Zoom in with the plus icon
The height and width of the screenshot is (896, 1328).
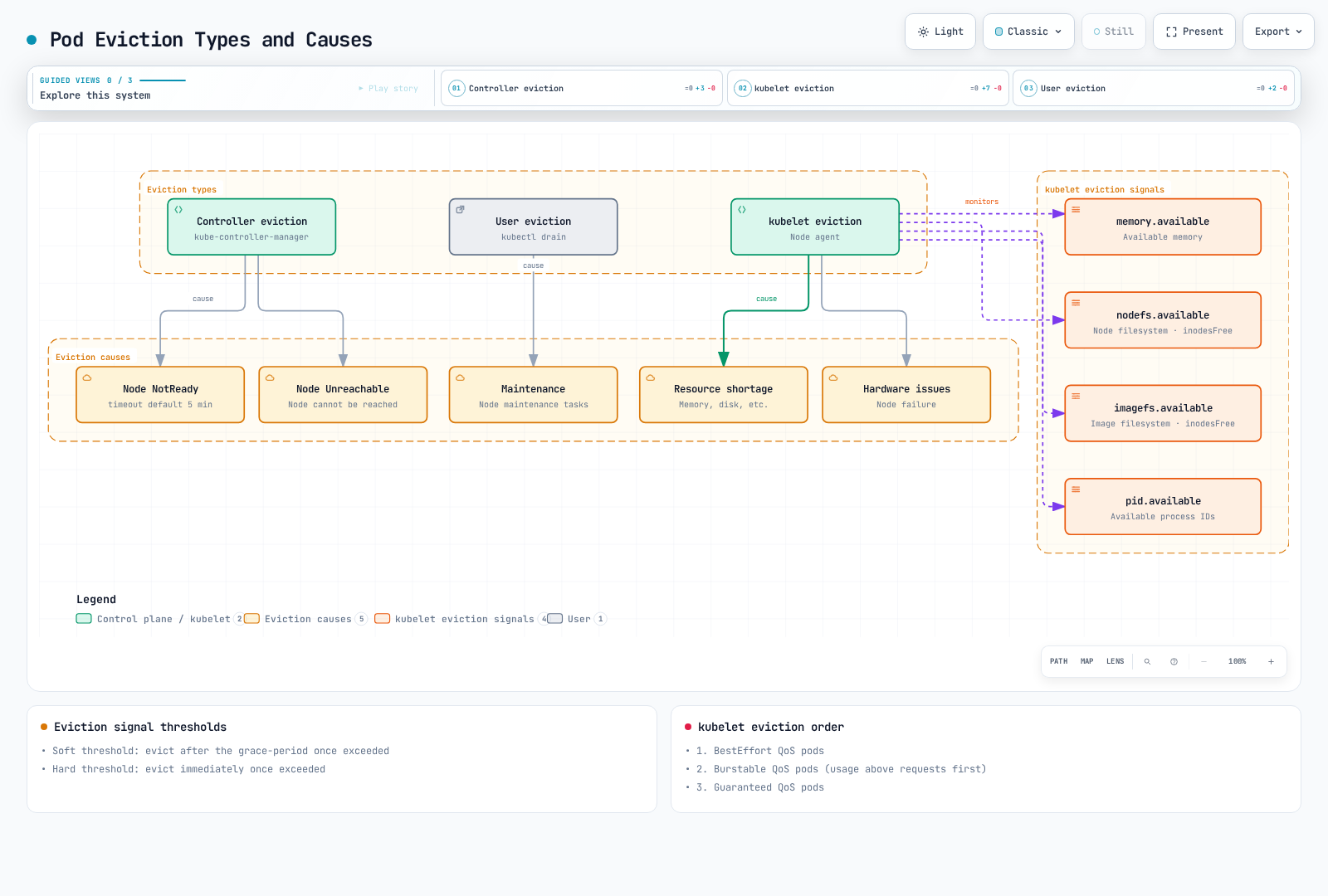point(1271,661)
